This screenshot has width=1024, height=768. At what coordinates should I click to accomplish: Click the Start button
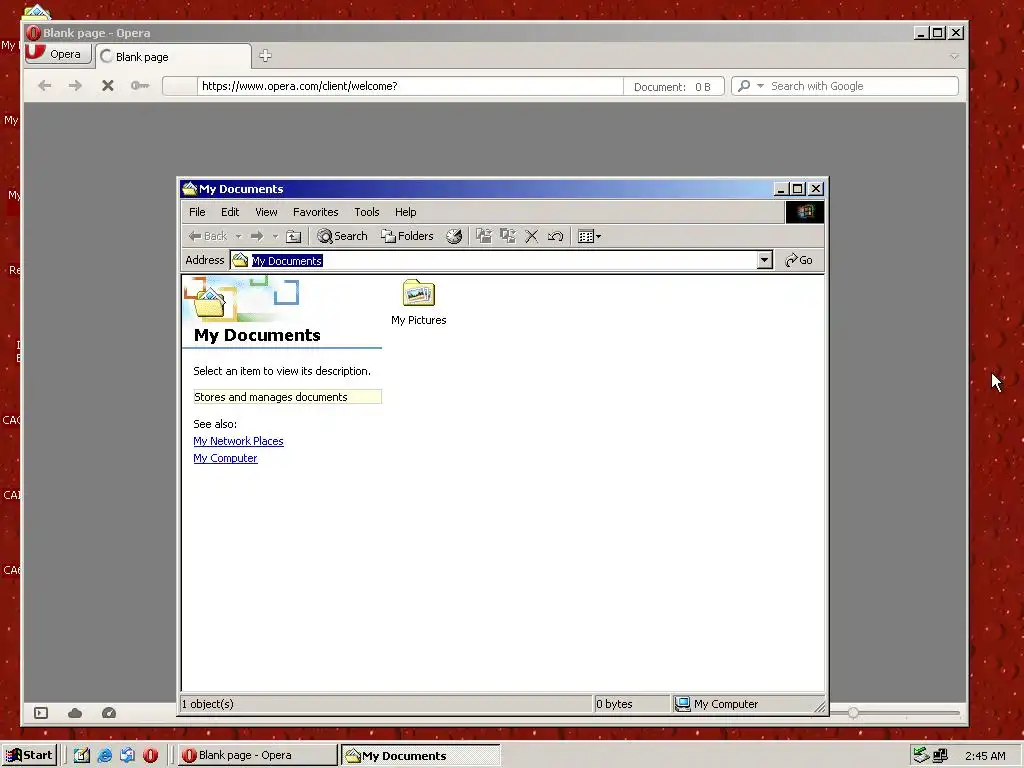pyautogui.click(x=29, y=756)
